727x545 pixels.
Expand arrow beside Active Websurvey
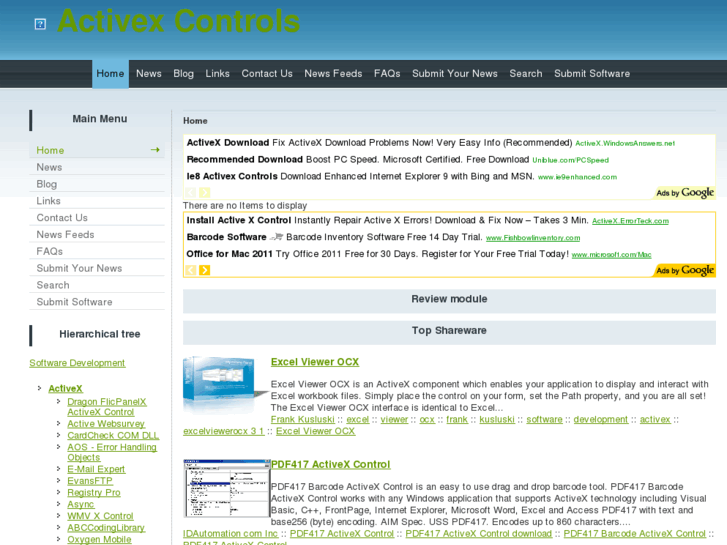(58, 423)
